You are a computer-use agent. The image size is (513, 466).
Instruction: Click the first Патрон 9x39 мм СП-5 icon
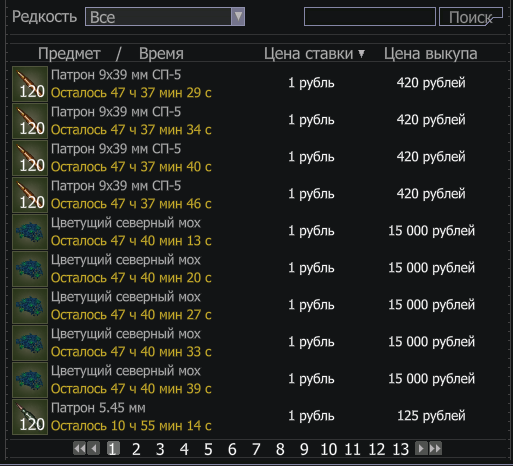pos(30,84)
